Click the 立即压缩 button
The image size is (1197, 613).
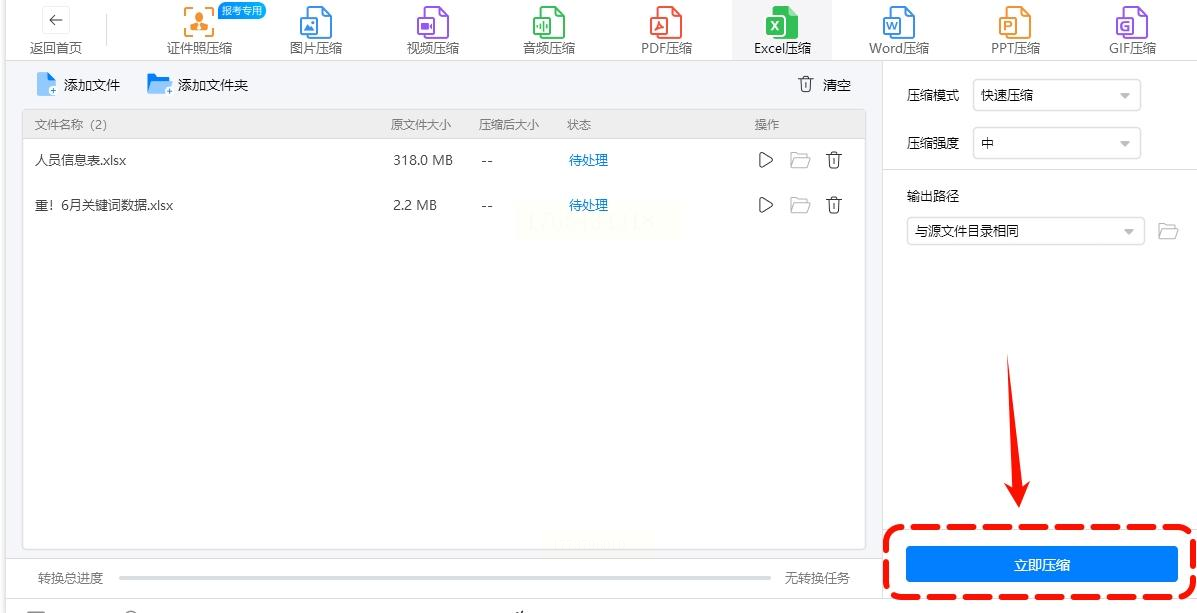(1041, 565)
